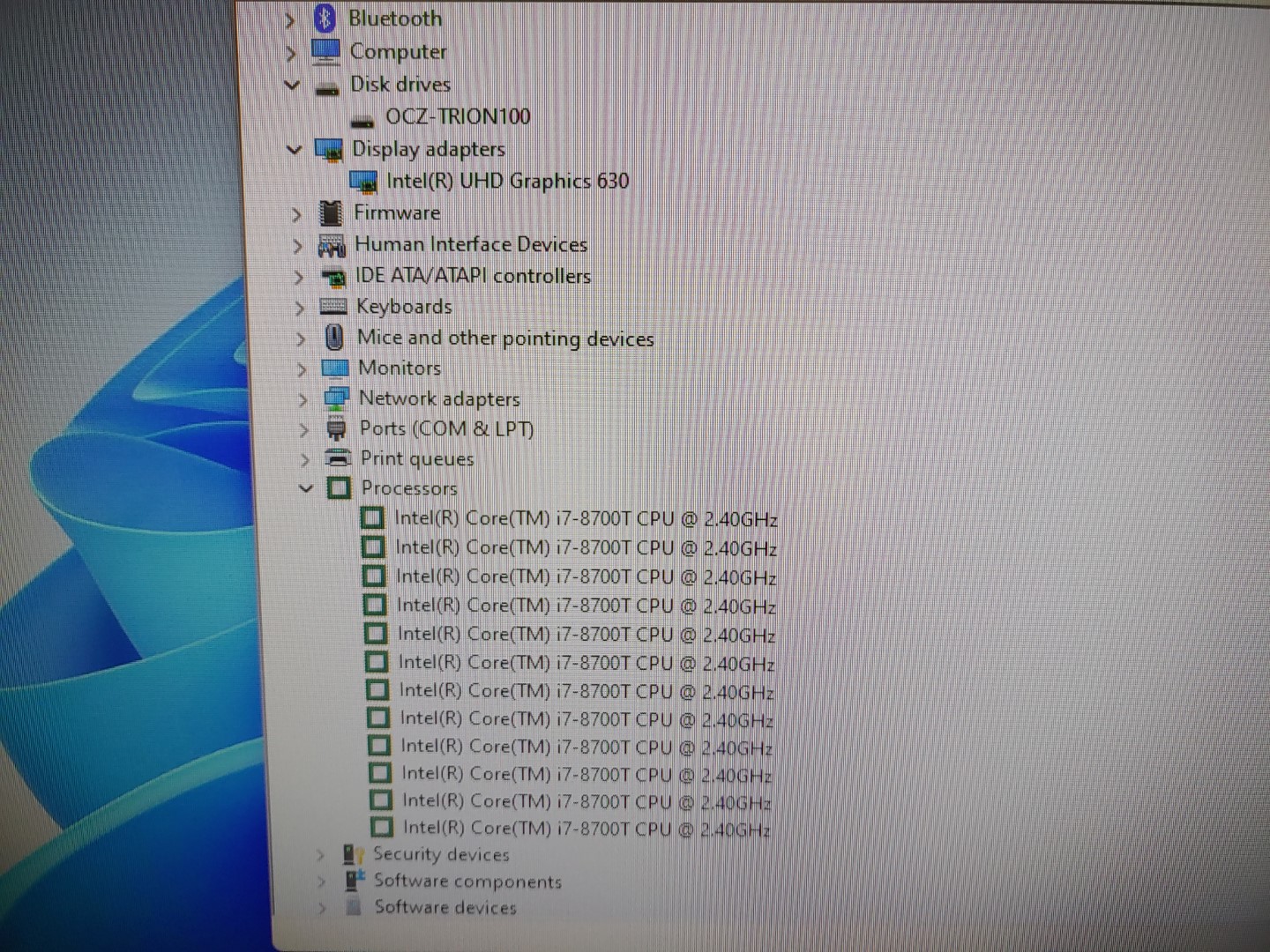This screenshot has width=1270, height=952.
Task: Collapse the Display adapters node
Action: [294, 150]
